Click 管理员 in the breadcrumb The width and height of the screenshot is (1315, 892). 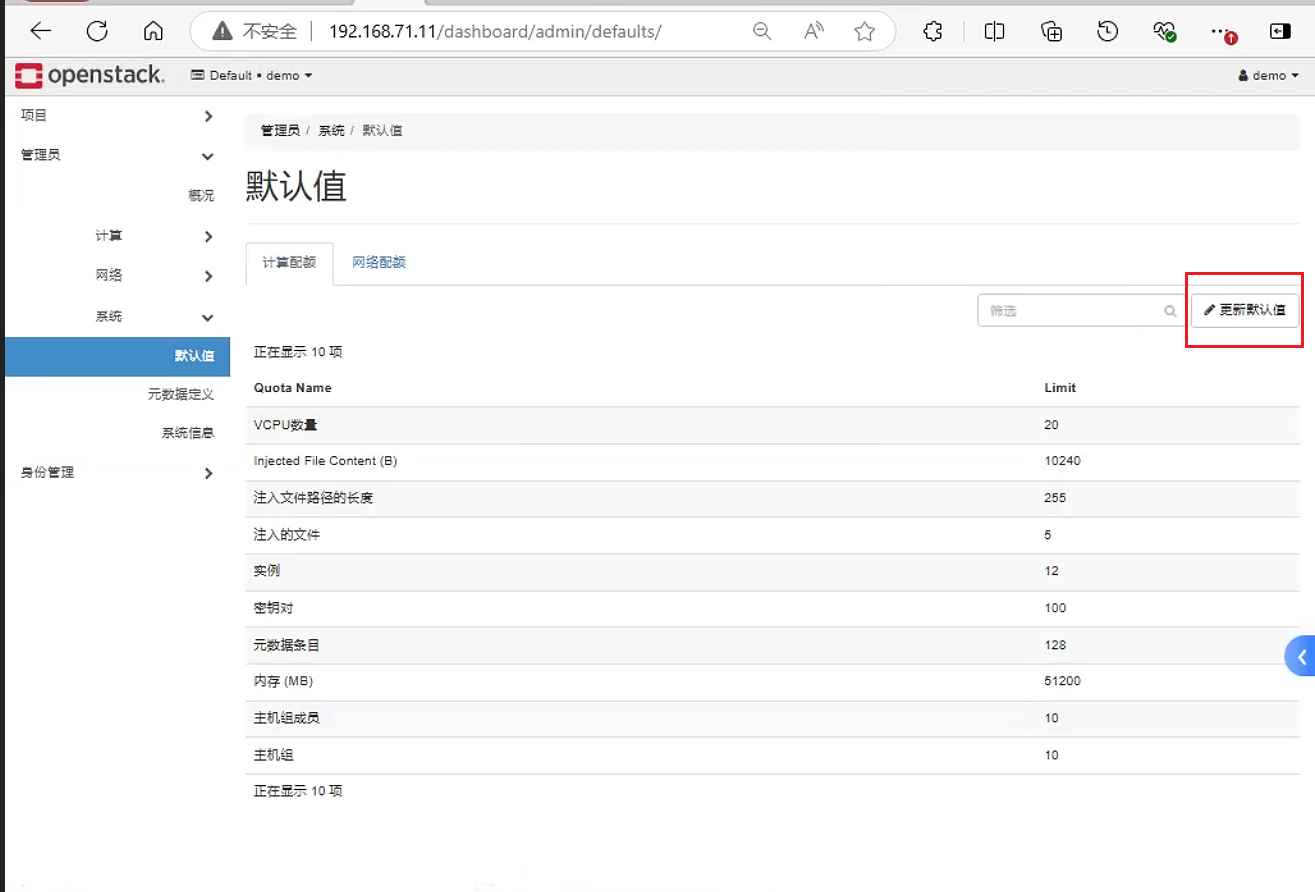(280, 130)
